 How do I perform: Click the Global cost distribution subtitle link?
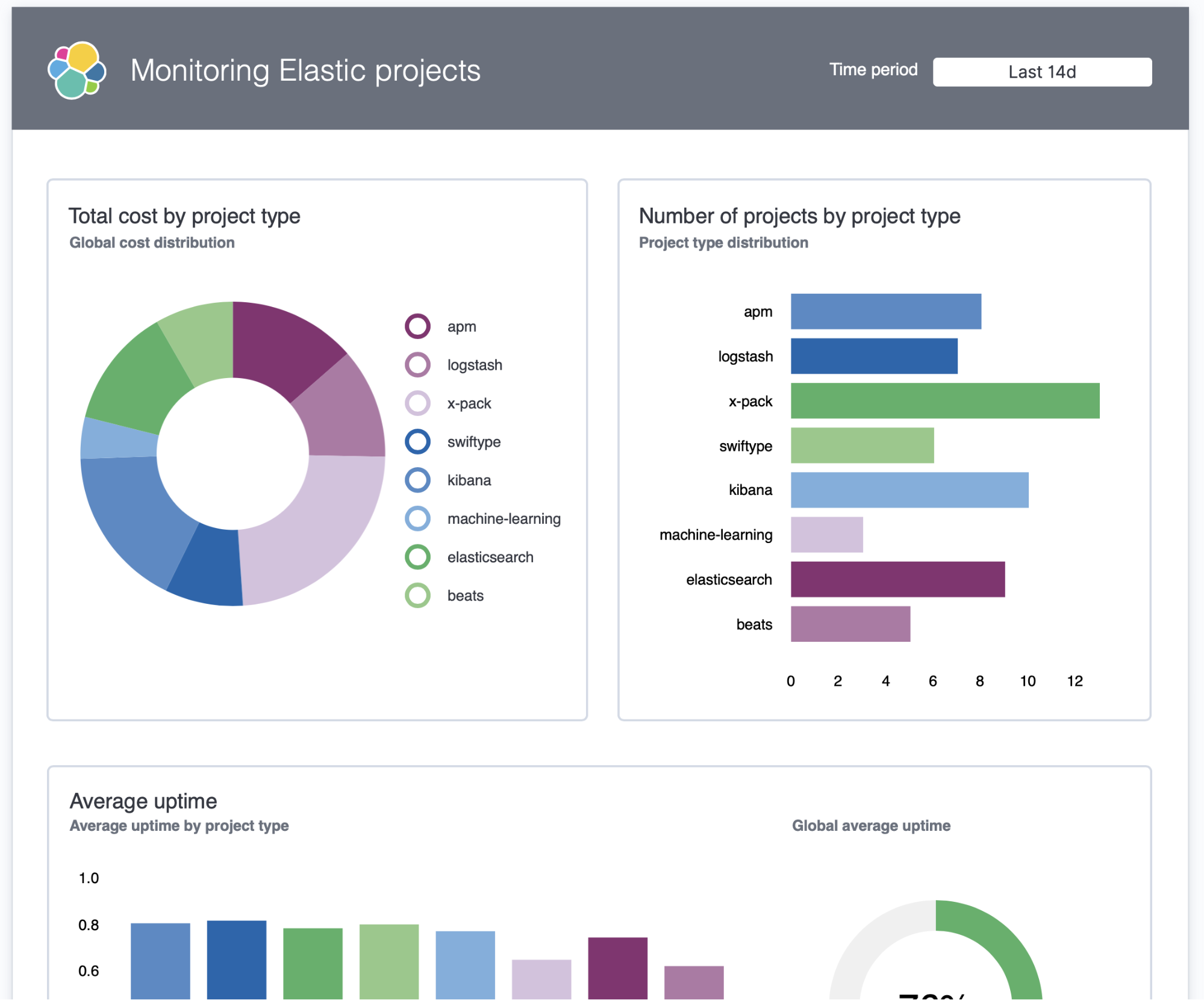[x=152, y=243]
